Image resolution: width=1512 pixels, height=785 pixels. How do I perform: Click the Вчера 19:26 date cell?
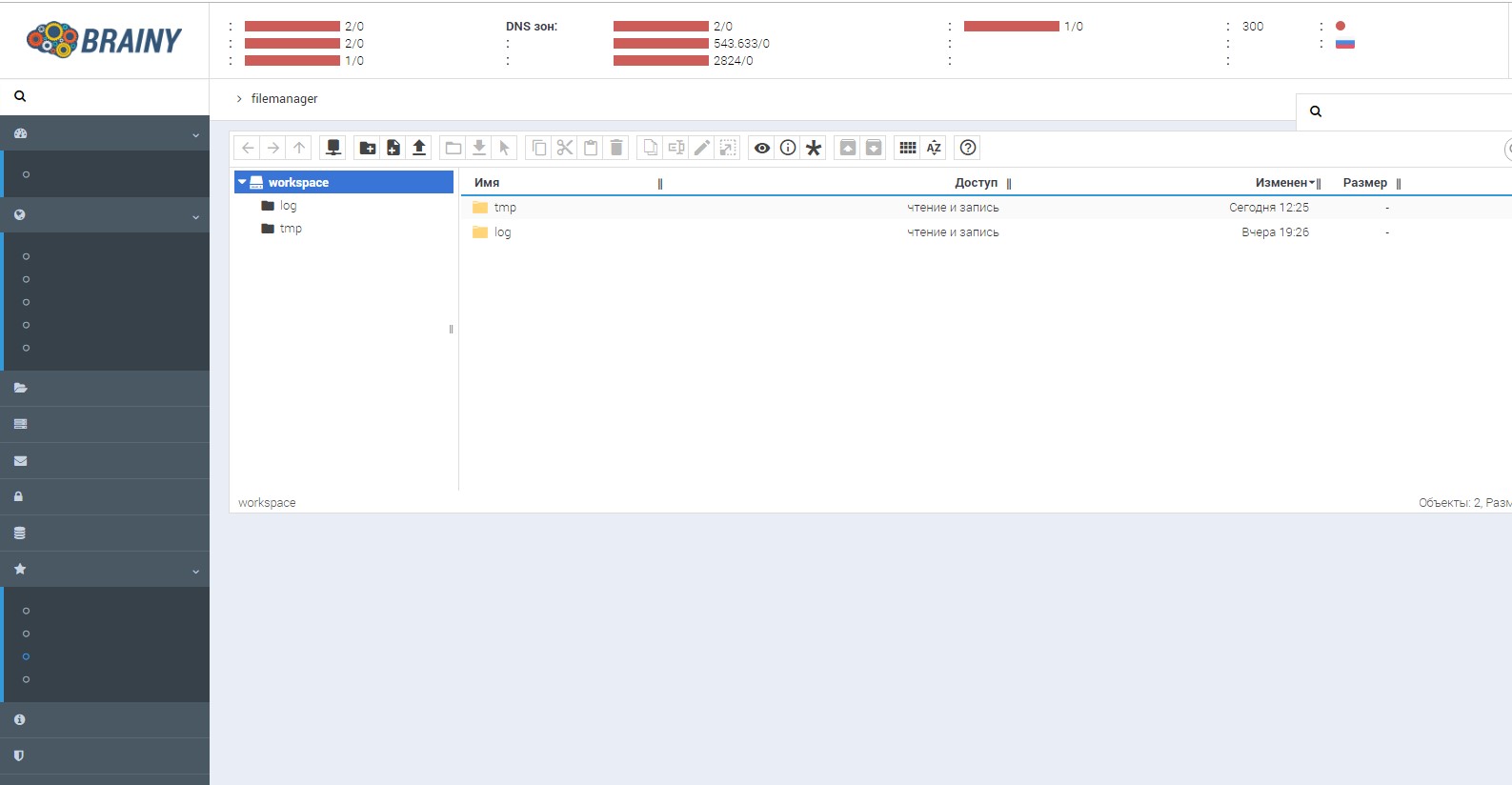(1275, 231)
